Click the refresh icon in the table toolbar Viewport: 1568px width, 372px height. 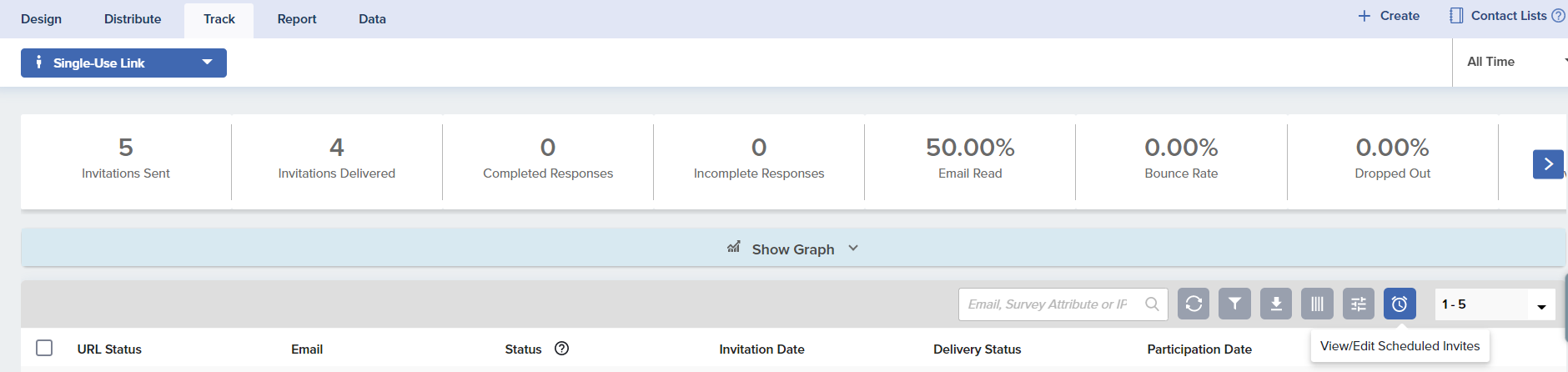click(1194, 304)
